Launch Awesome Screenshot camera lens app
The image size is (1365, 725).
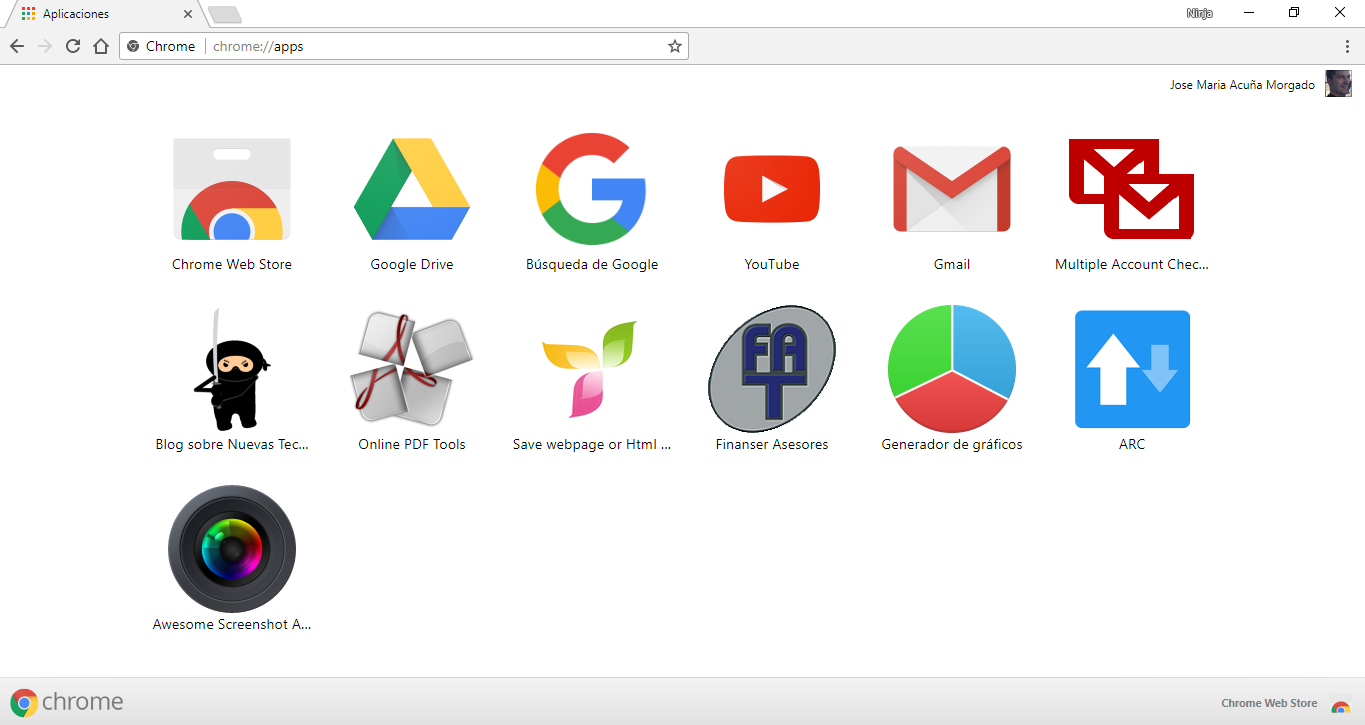232,549
